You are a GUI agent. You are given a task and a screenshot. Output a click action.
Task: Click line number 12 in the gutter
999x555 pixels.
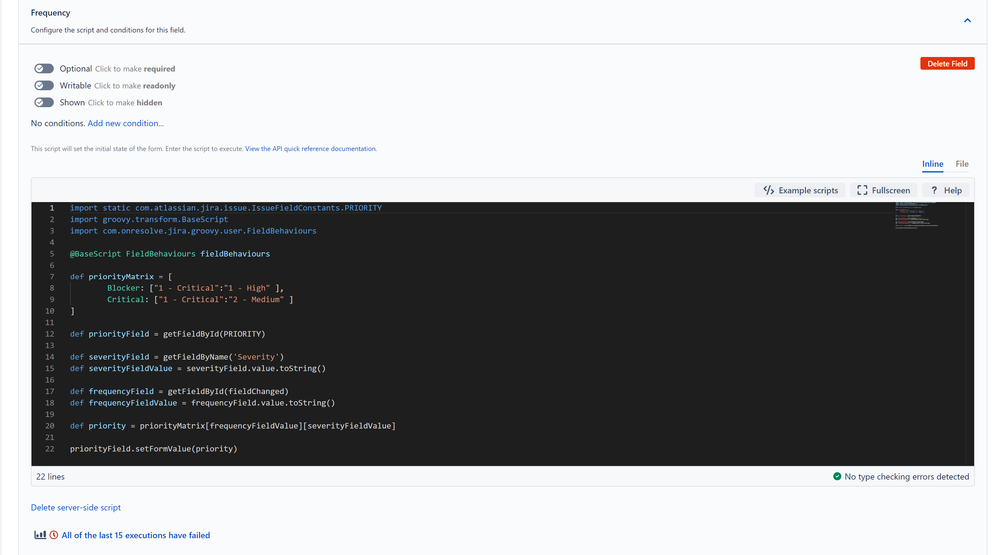point(50,334)
